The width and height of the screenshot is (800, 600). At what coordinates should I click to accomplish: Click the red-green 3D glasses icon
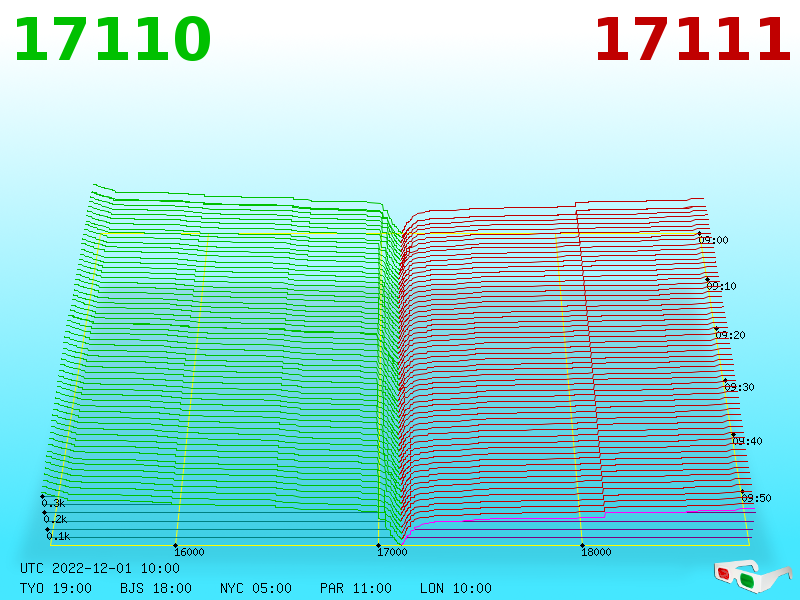pyautogui.click(x=753, y=577)
